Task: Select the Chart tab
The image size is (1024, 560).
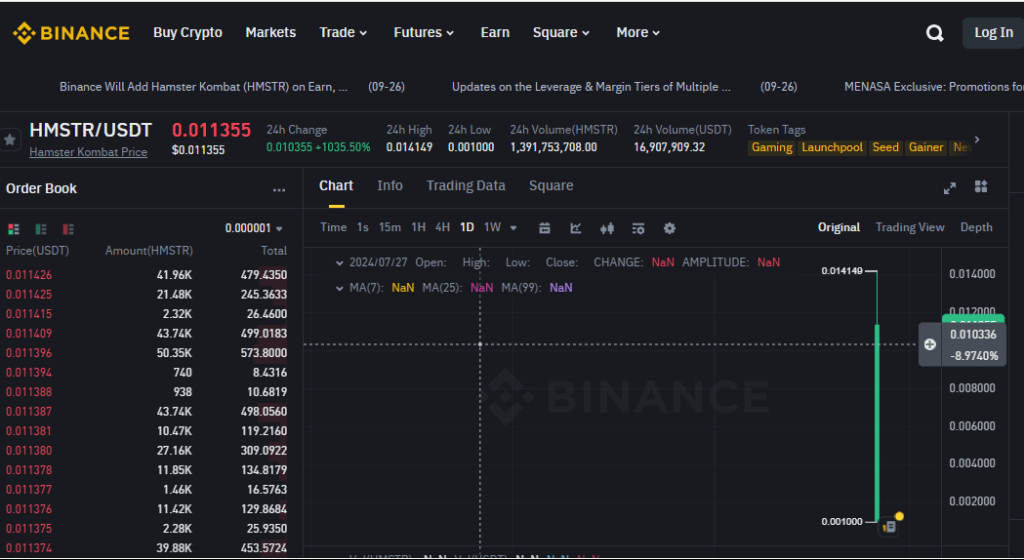Action: tap(336, 186)
